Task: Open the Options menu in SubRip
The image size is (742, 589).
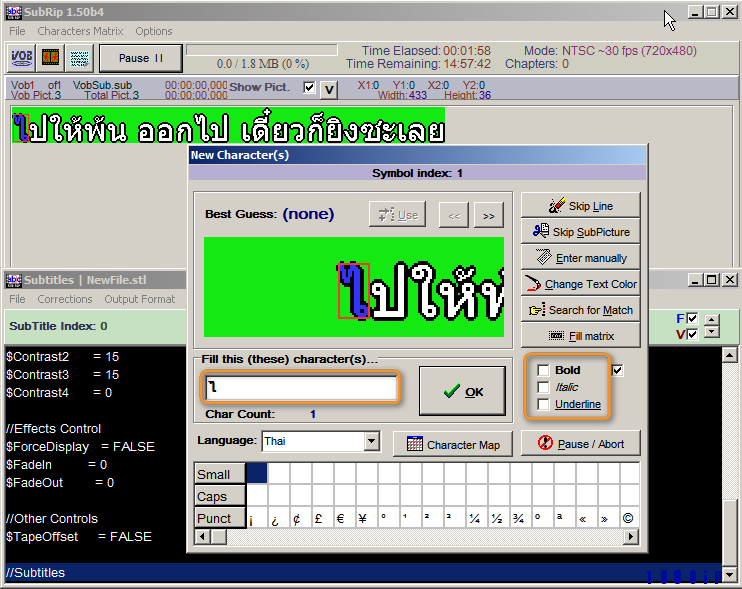Action: click(x=154, y=31)
